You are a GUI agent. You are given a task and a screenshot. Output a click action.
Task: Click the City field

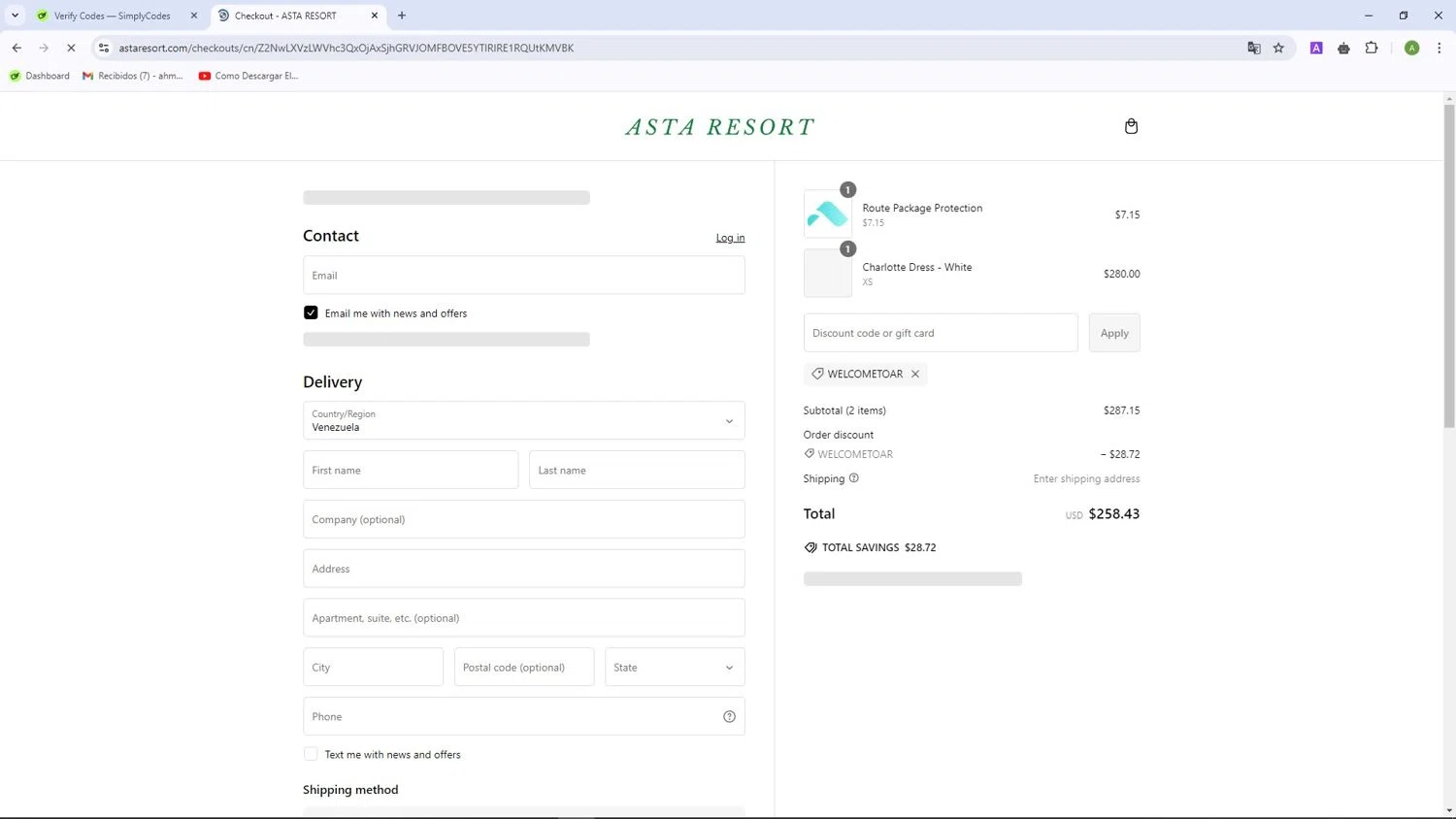pos(373,668)
